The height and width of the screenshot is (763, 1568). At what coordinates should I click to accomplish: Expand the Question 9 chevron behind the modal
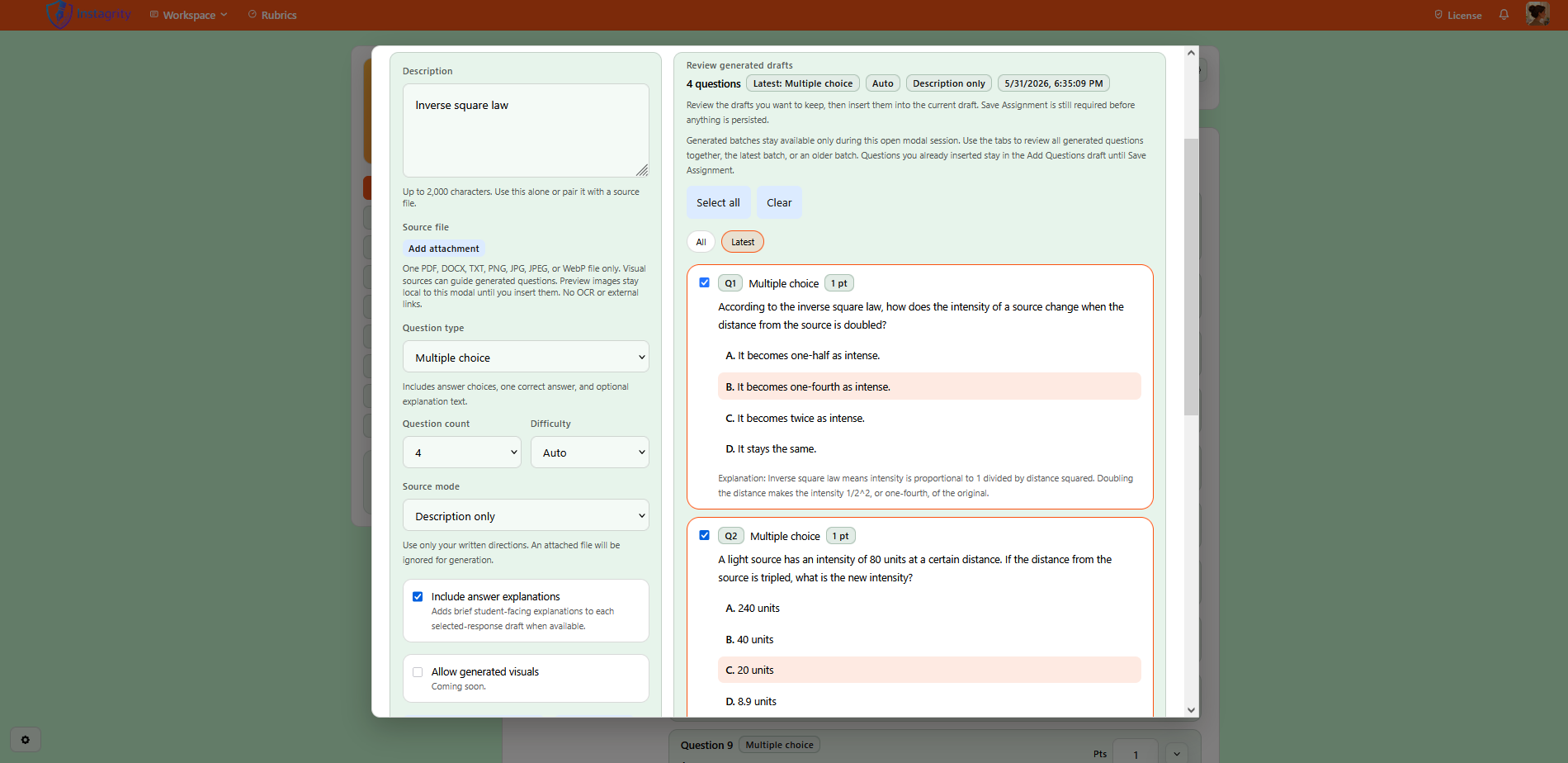coord(1177,753)
